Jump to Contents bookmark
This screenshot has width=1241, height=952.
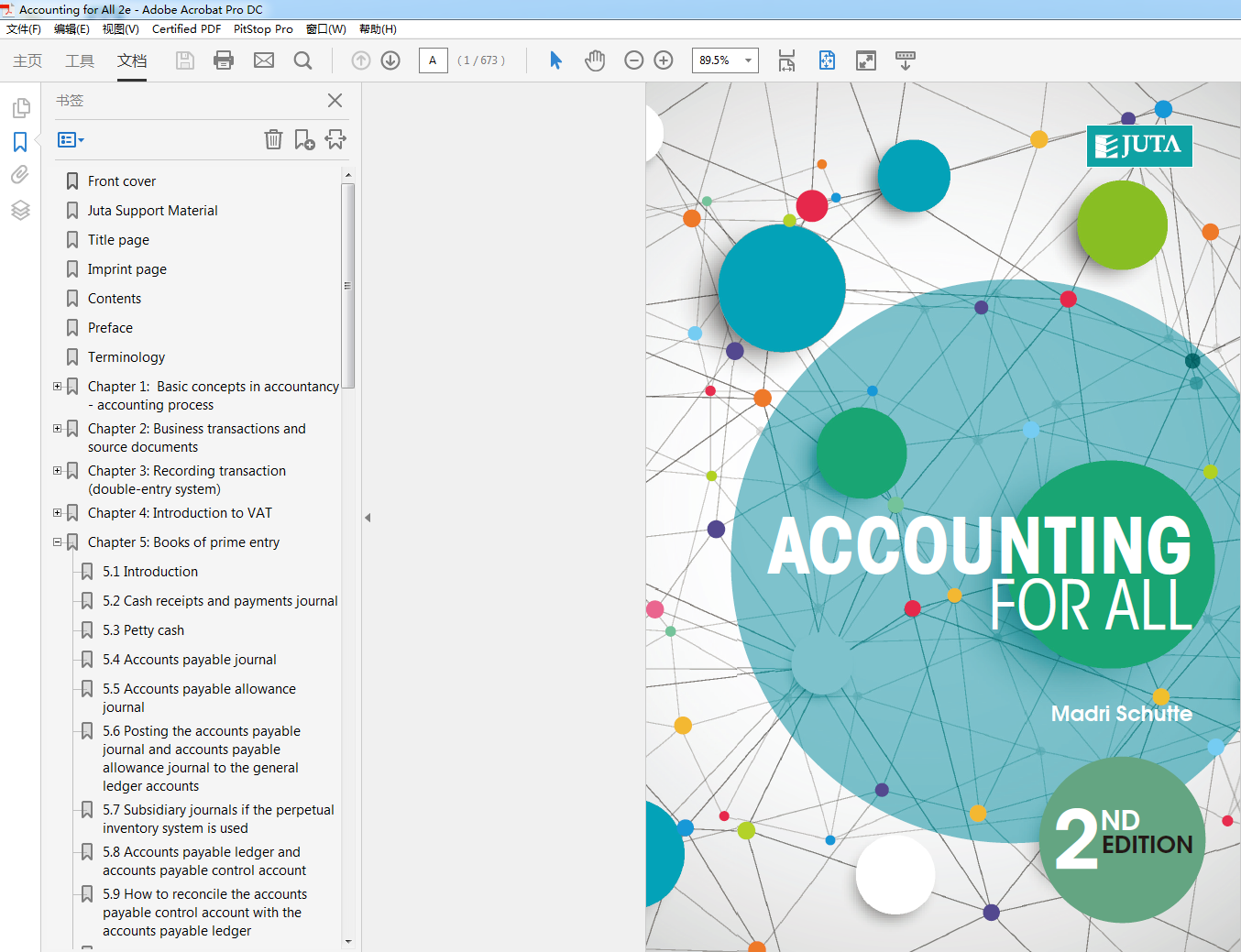click(x=114, y=299)
